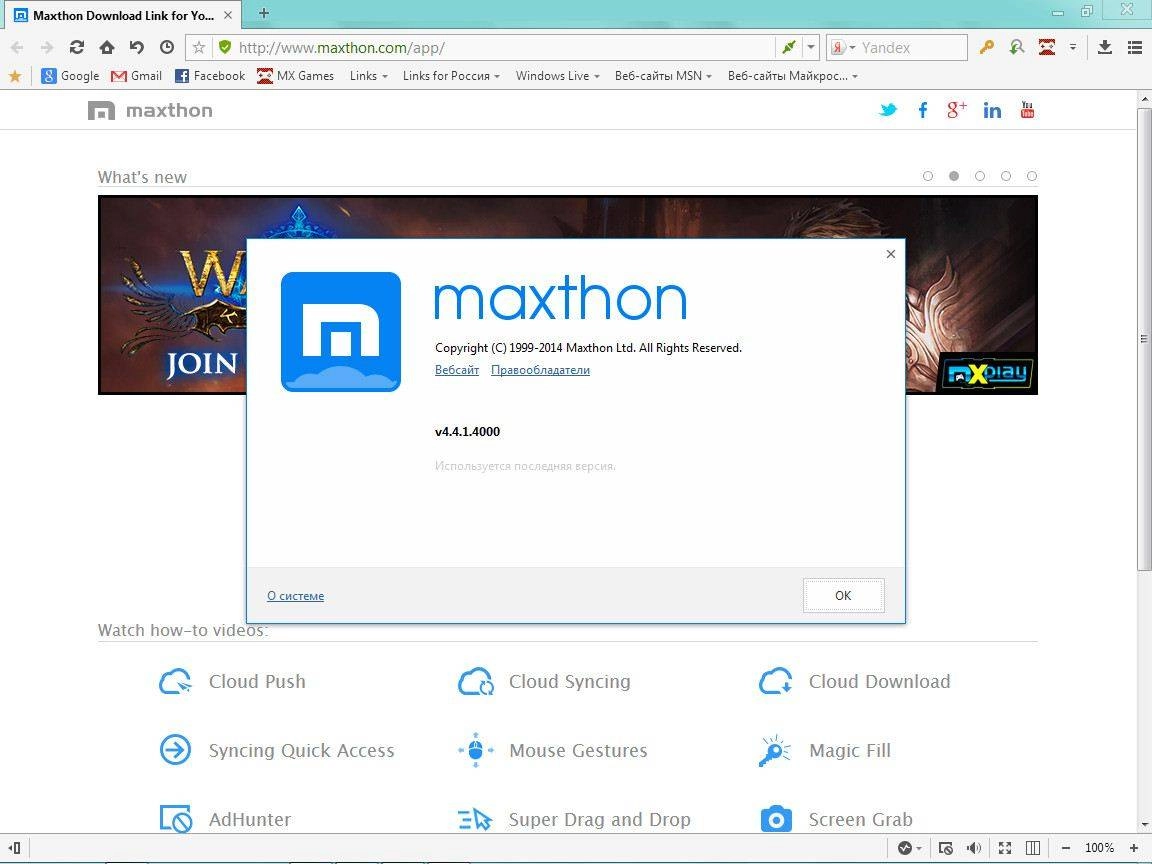Expand the Веб-сайты MSN folder

point(663,76)
